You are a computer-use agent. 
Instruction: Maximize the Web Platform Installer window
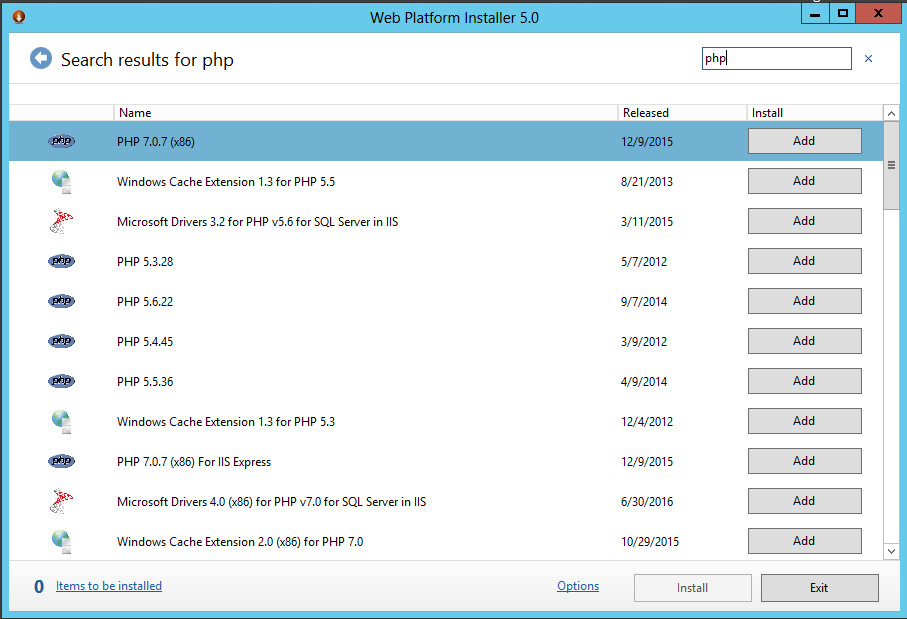click(x=843, y=13)
